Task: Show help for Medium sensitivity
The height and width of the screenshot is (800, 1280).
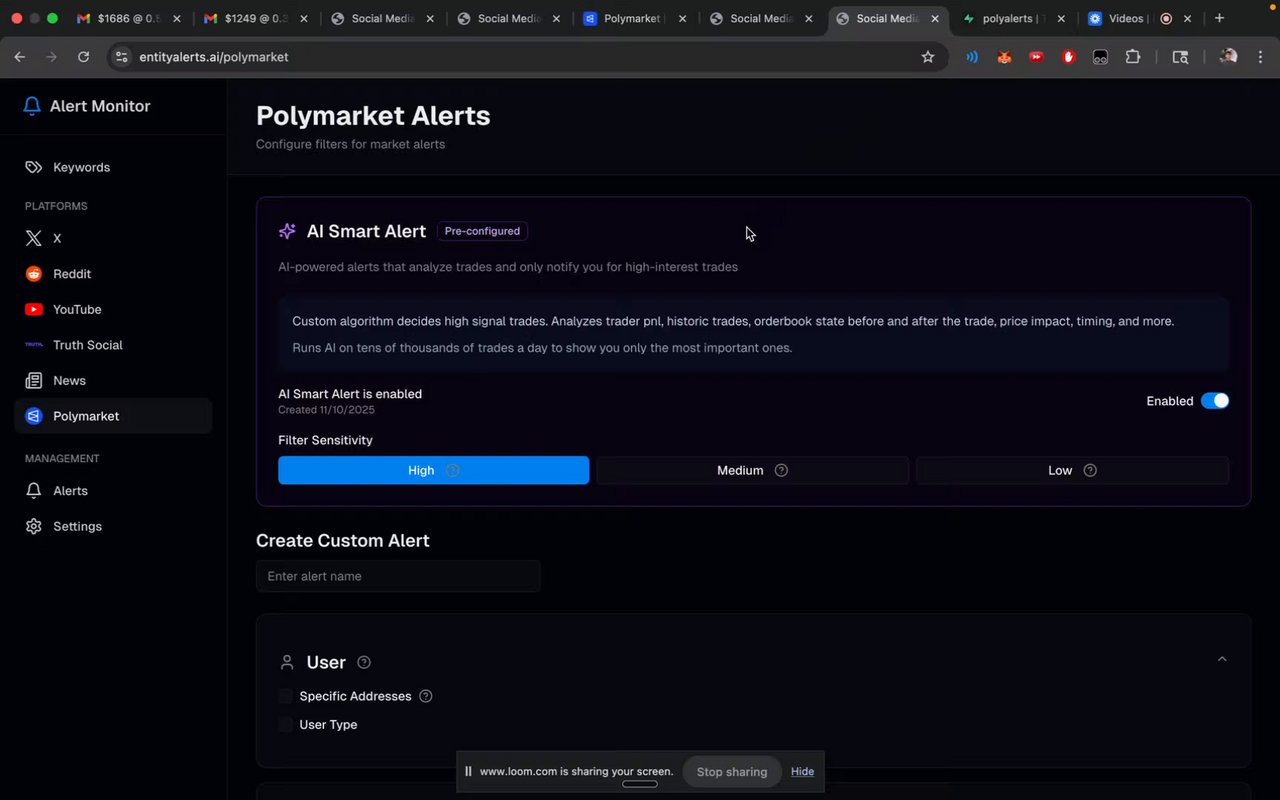Action: [x=782, y=470]
